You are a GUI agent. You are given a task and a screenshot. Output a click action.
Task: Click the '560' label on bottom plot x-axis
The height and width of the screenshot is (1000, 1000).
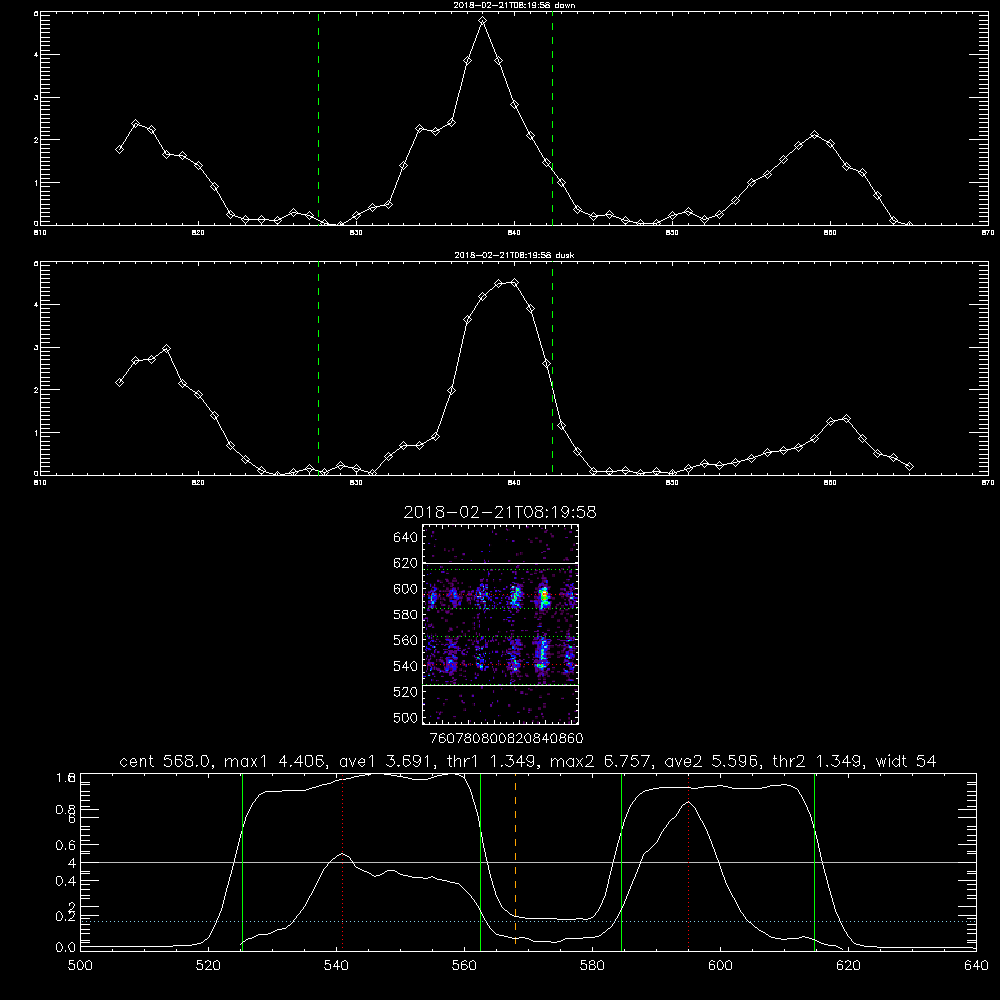coord(464,966)
